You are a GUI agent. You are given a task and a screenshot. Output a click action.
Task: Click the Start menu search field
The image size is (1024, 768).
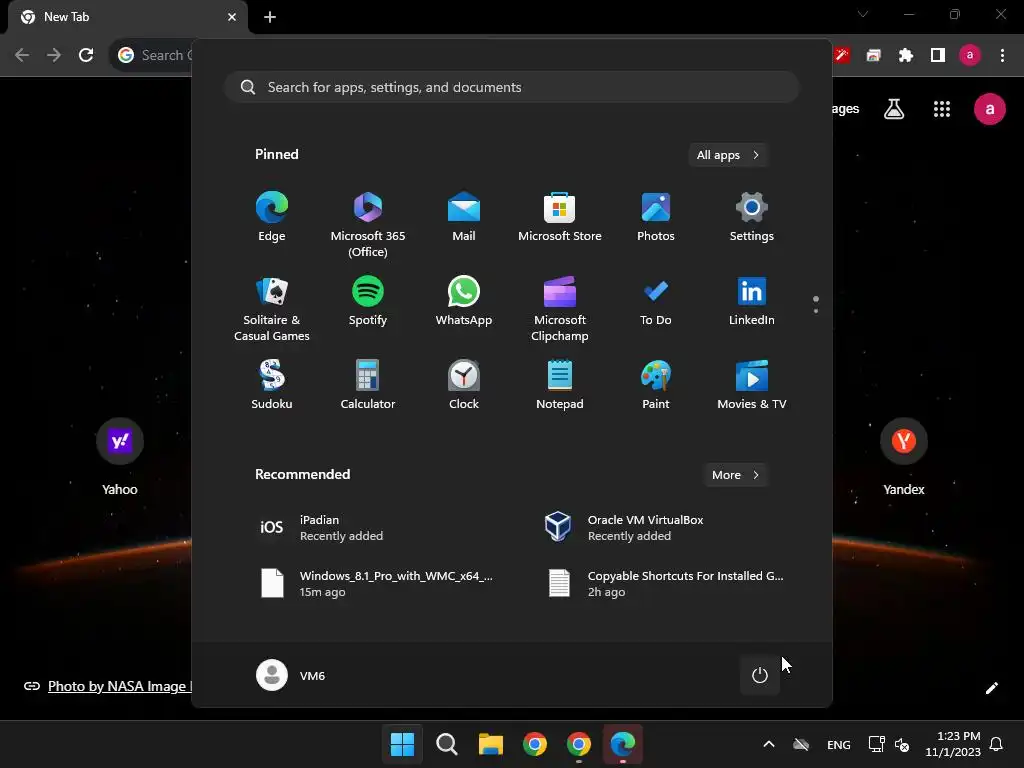click(x=511, y=88)
